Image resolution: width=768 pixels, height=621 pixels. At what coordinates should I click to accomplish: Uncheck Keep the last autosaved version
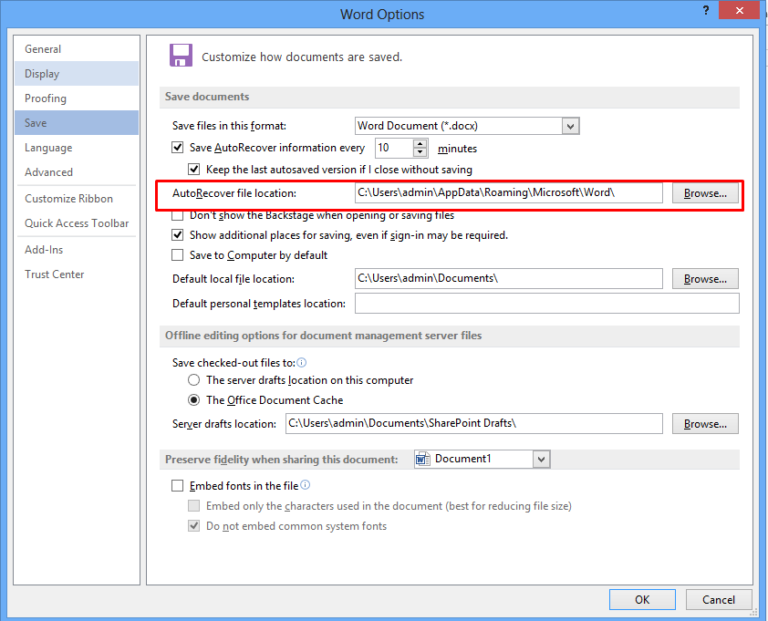(195, 170)
